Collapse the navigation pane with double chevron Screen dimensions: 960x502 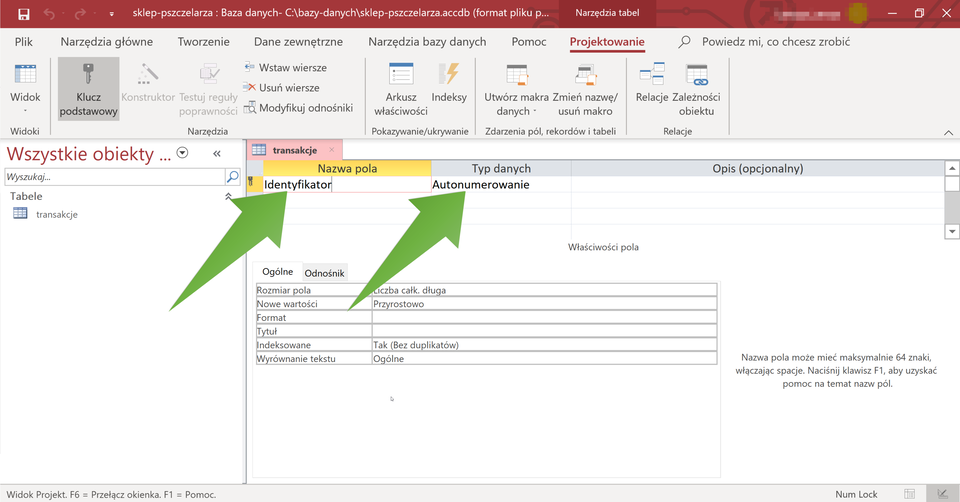click(216, 154)
